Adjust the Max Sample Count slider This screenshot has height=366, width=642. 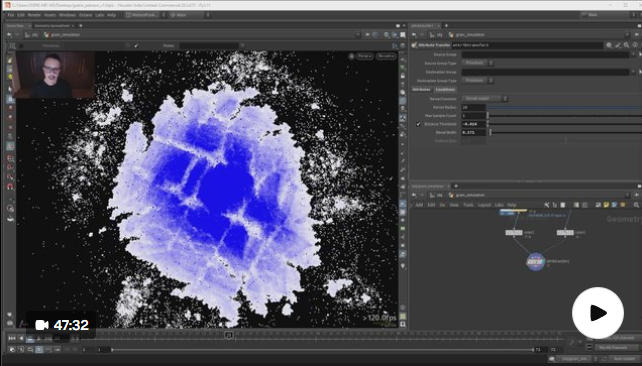click(x=564, y=116)
